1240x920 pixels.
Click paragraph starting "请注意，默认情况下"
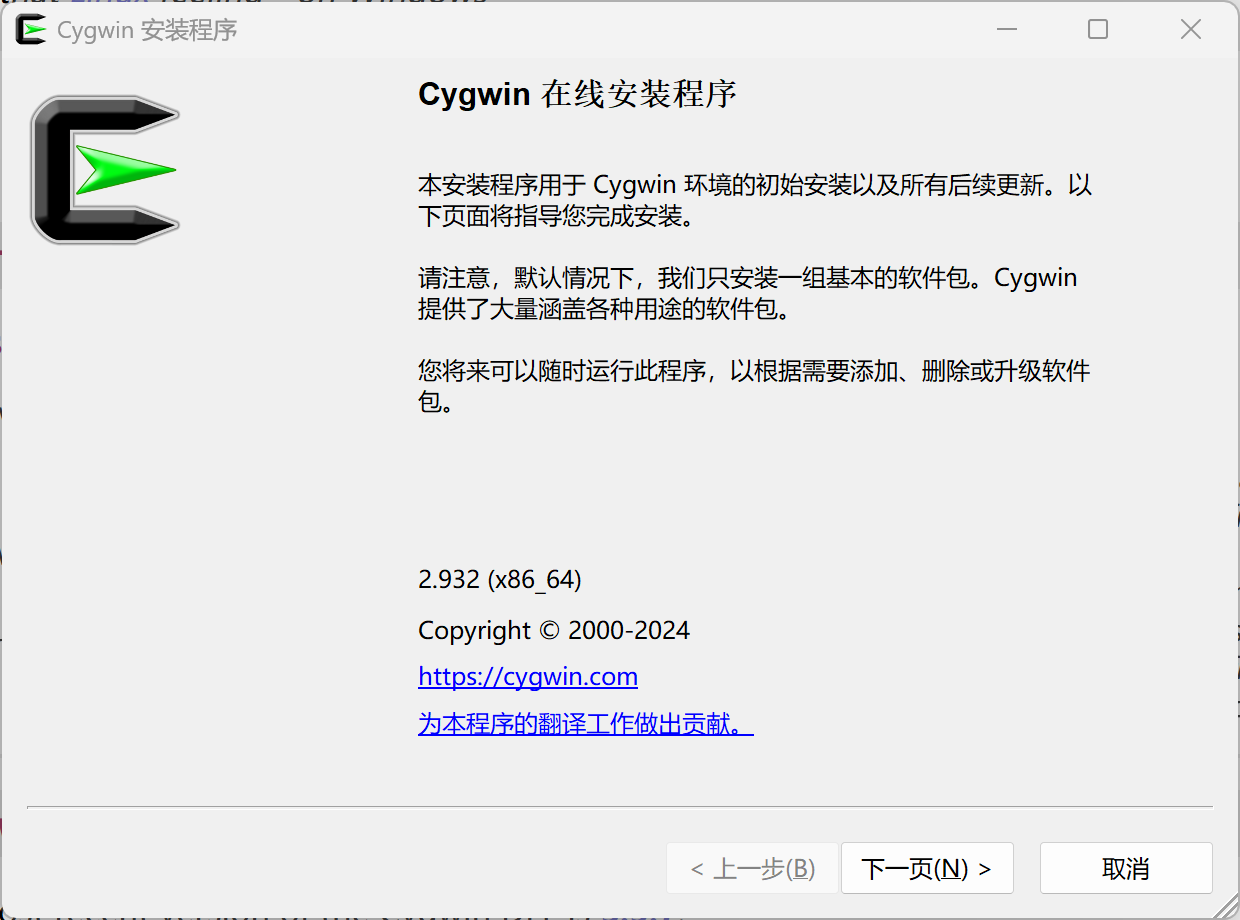pyautogui.click(x=748, y=293)
